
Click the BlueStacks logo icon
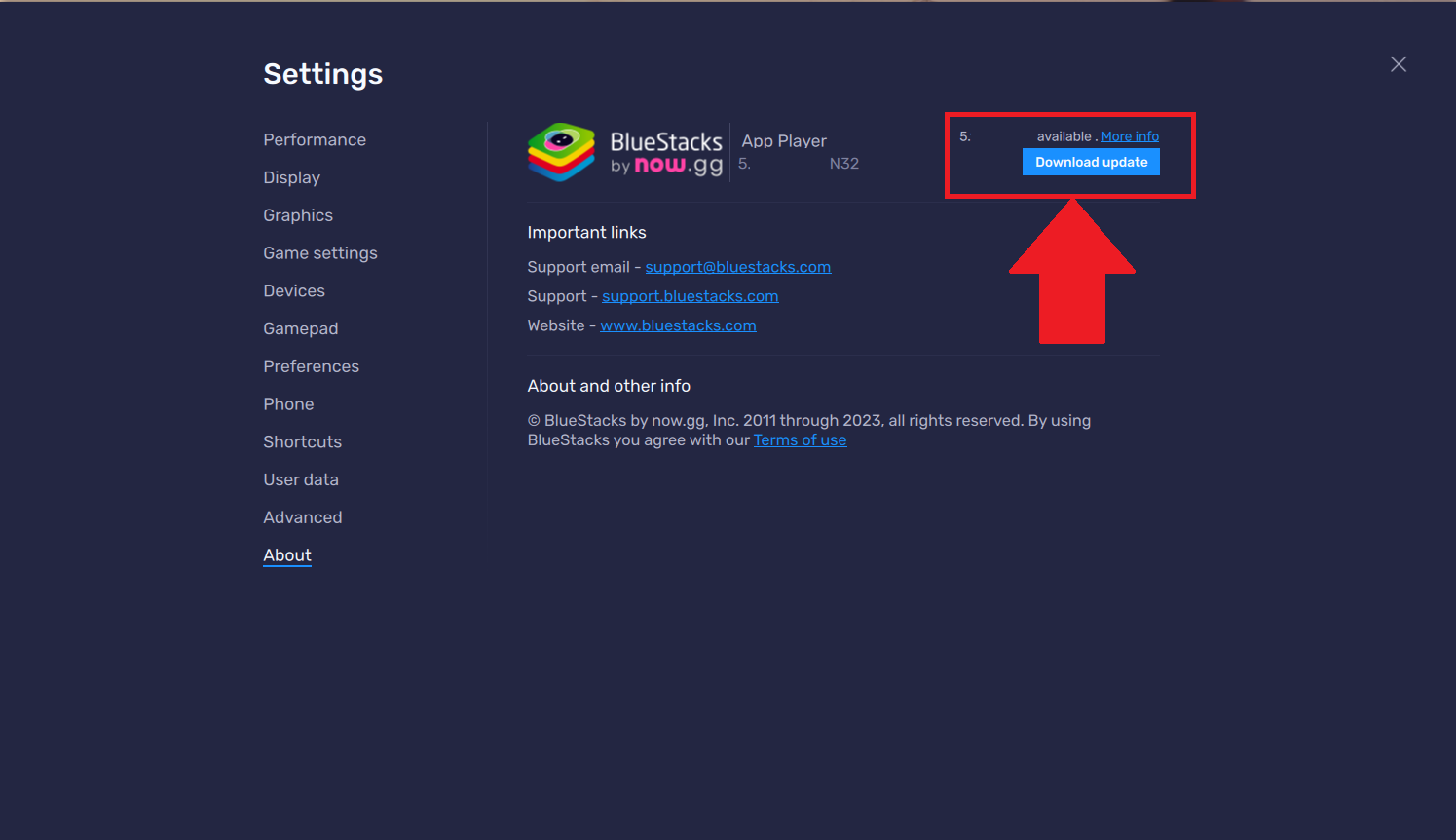coord(561,152)
